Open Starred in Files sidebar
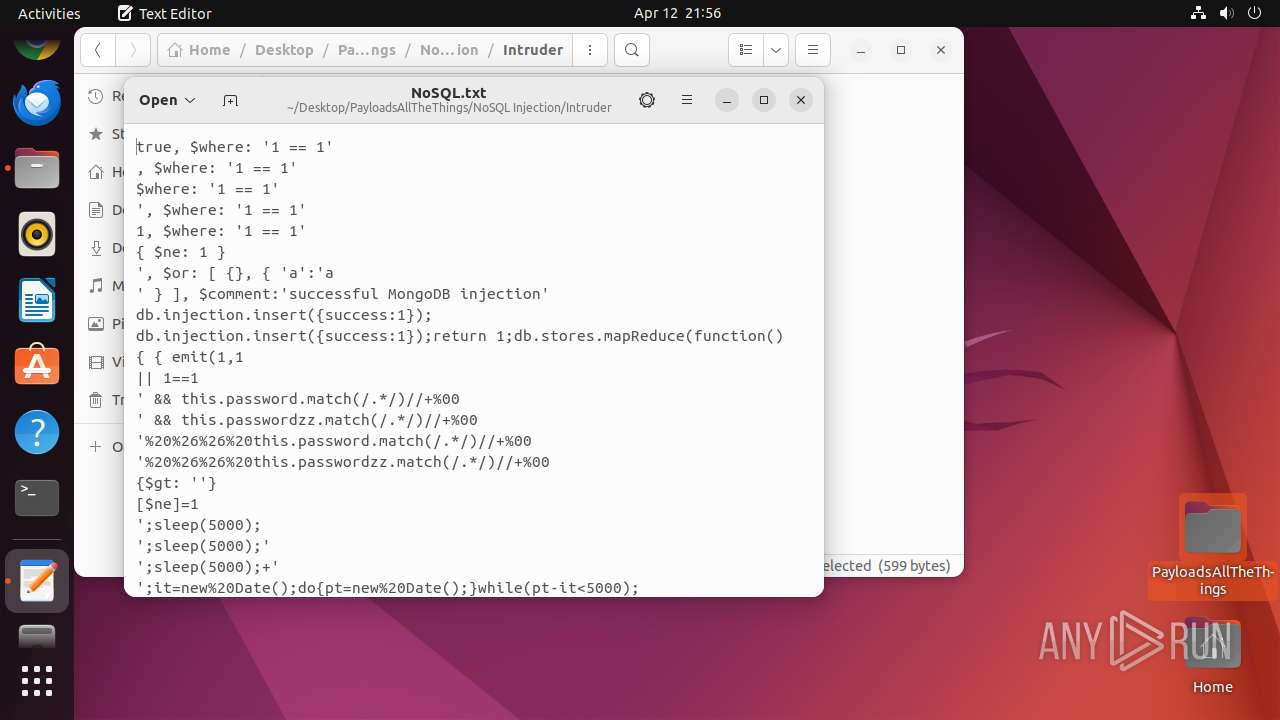The height and width of the screenshot is (720, 1280). (105, 133)
